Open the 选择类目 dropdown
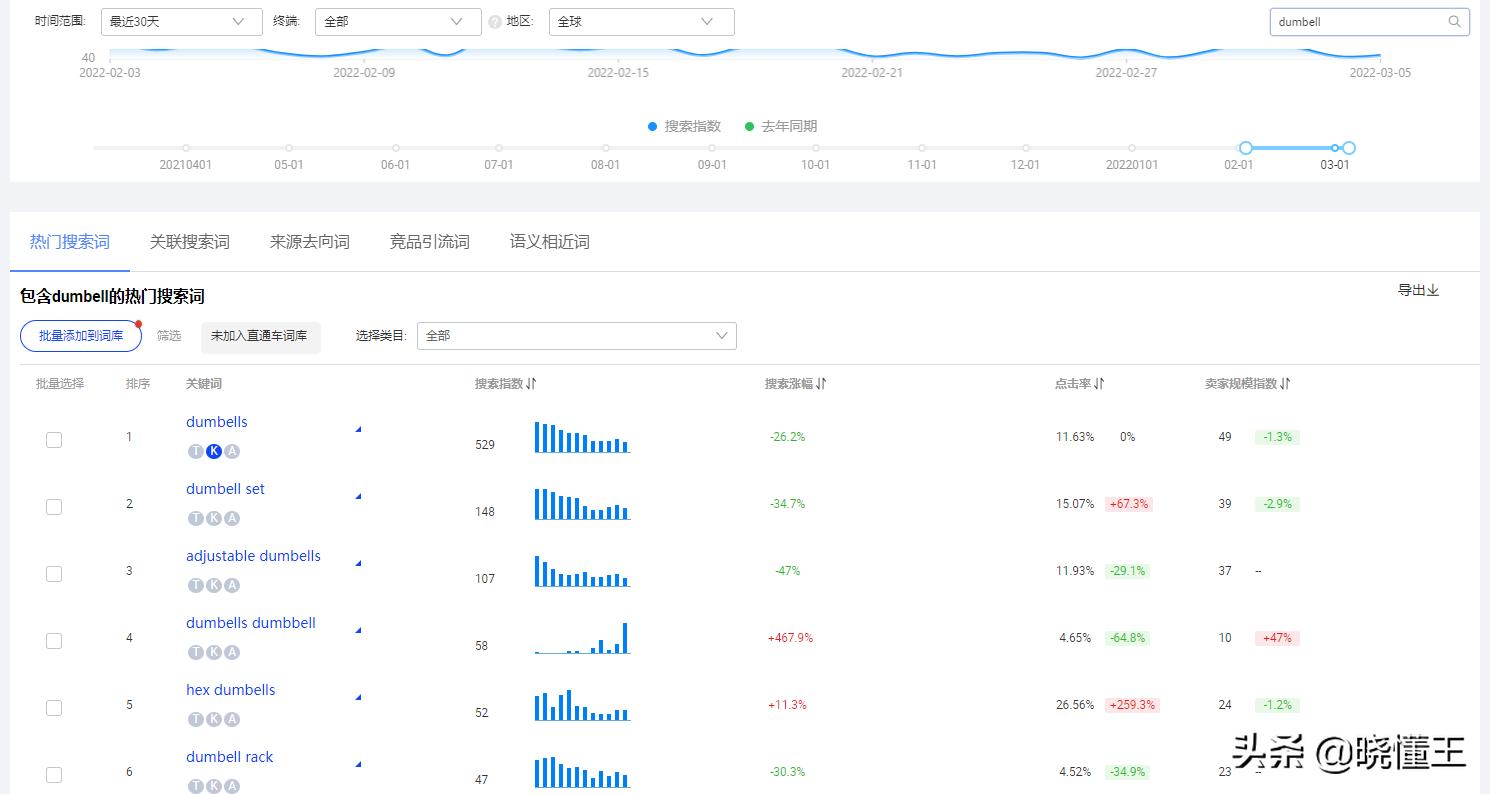Screen dimensions: 1490x794 coord(577,335)
